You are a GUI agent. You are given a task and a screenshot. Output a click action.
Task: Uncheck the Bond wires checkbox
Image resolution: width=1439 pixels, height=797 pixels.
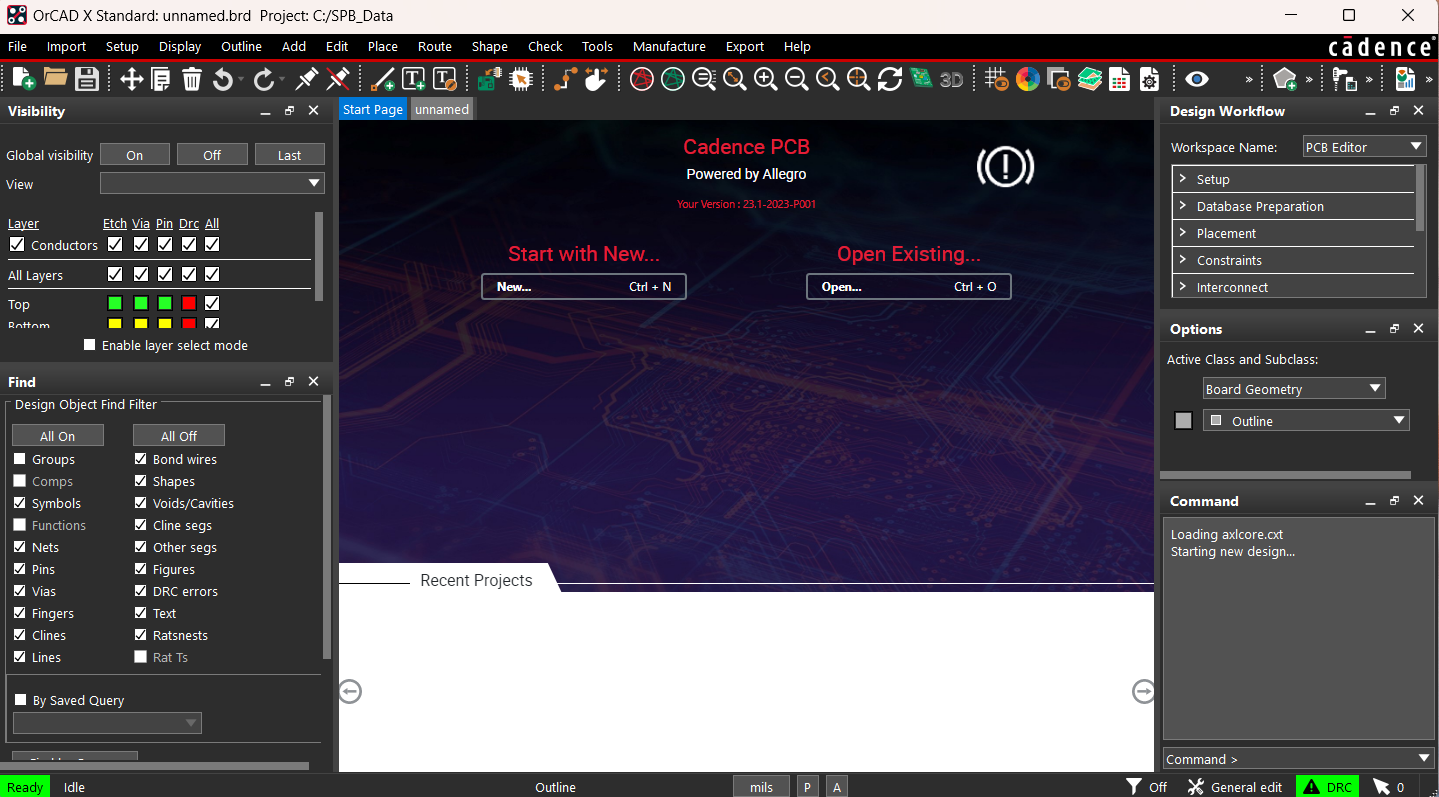(x=141, y=459)
